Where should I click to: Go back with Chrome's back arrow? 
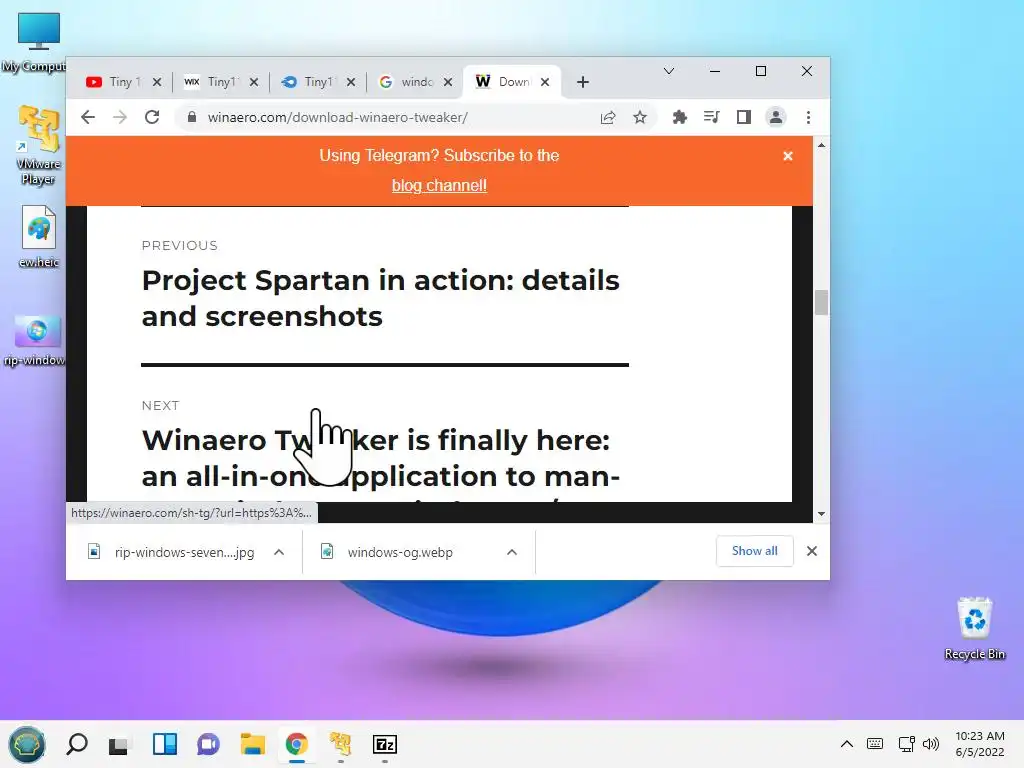[x=88, y=118]
